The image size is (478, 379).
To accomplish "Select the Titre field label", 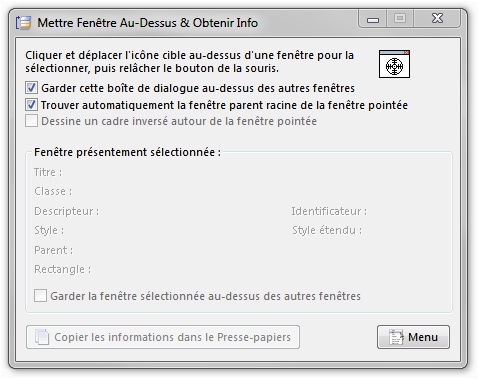I will [48, 172].
